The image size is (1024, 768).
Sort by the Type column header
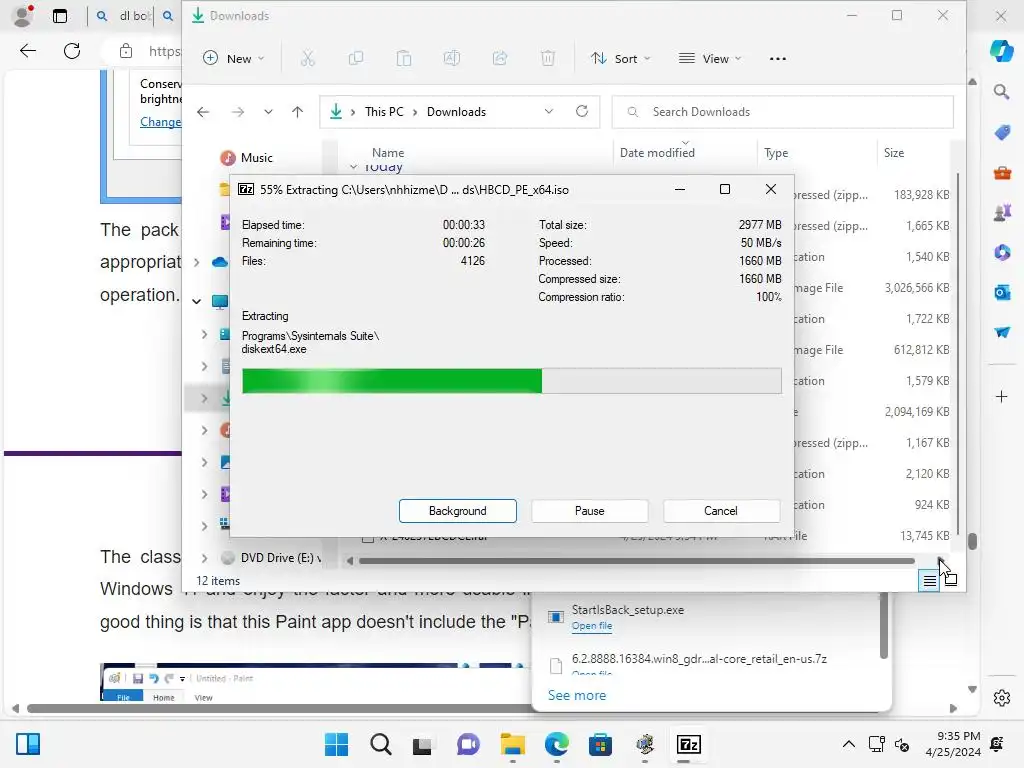pos(776,153)
